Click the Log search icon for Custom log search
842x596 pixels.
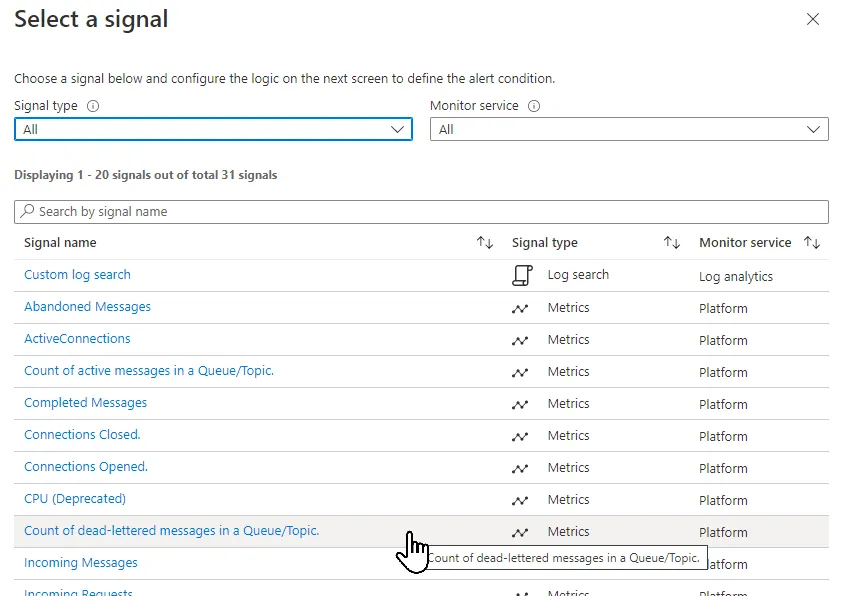[x=521, y=276]
